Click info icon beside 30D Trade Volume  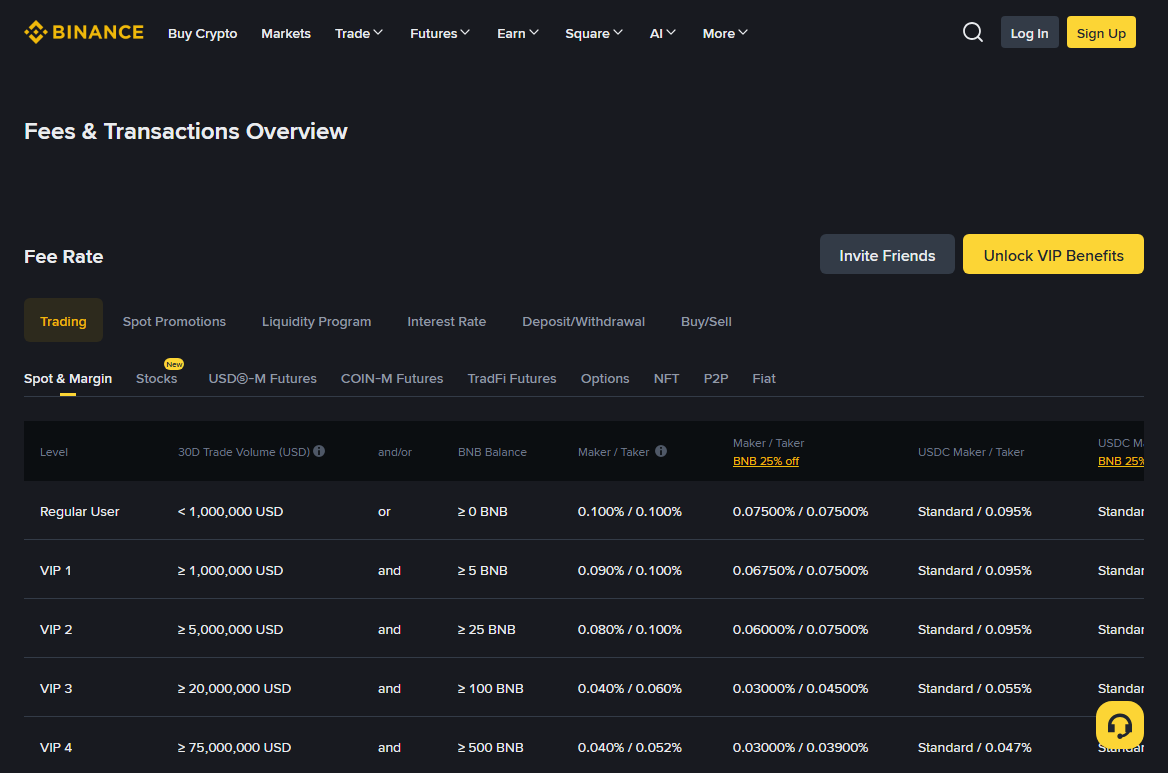click(319, 451)
